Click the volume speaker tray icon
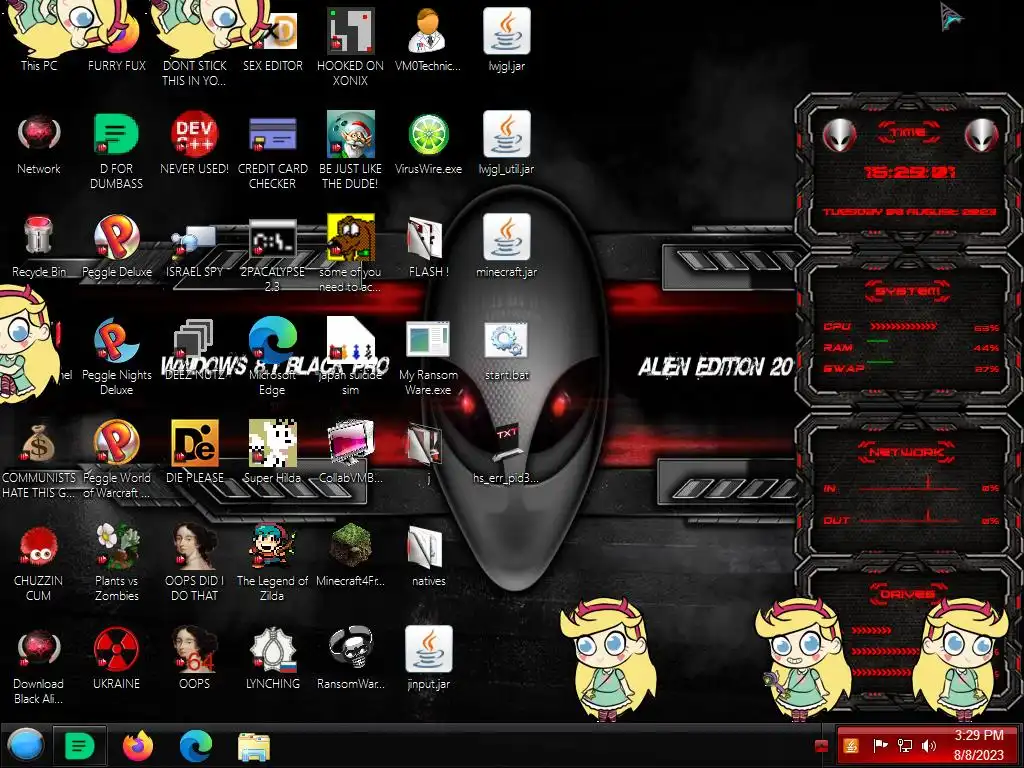This screenshot has width=1024, height=768. coord(929,745)
